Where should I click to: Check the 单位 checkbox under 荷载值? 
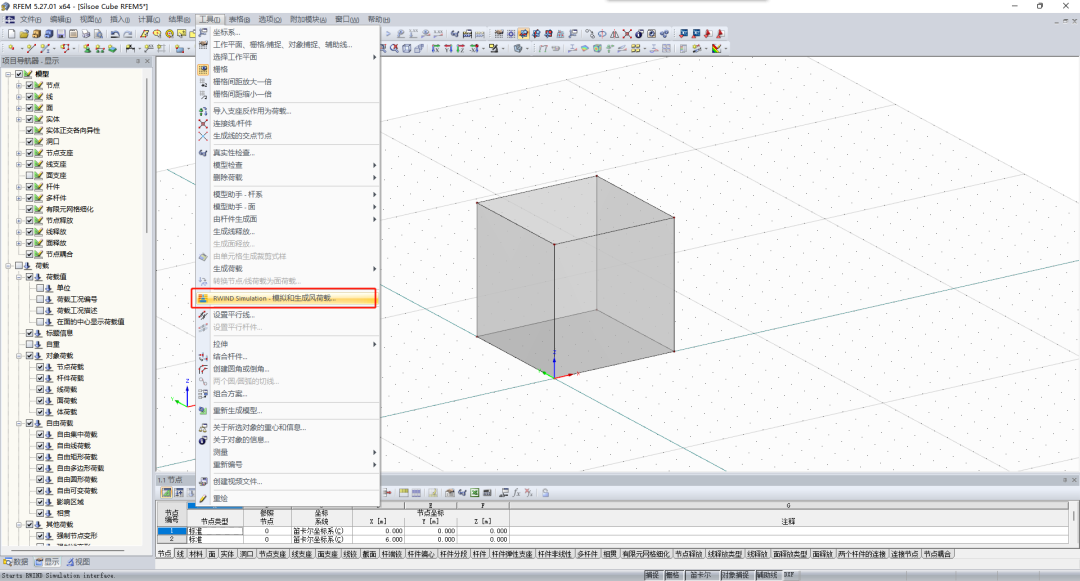[40, 288]
